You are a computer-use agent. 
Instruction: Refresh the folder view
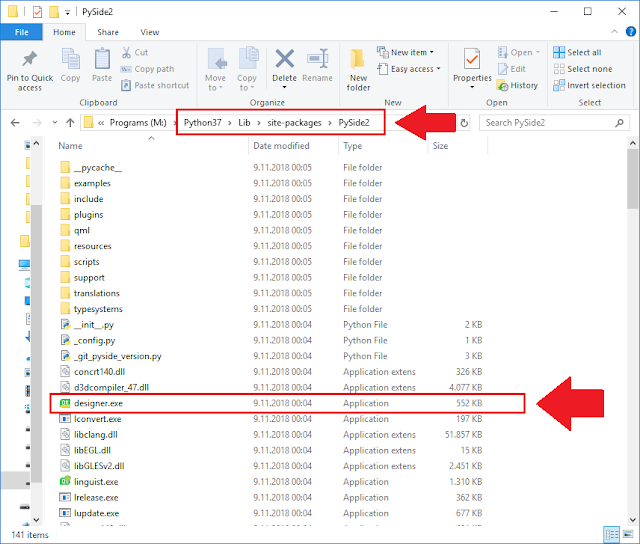[464, 123]
